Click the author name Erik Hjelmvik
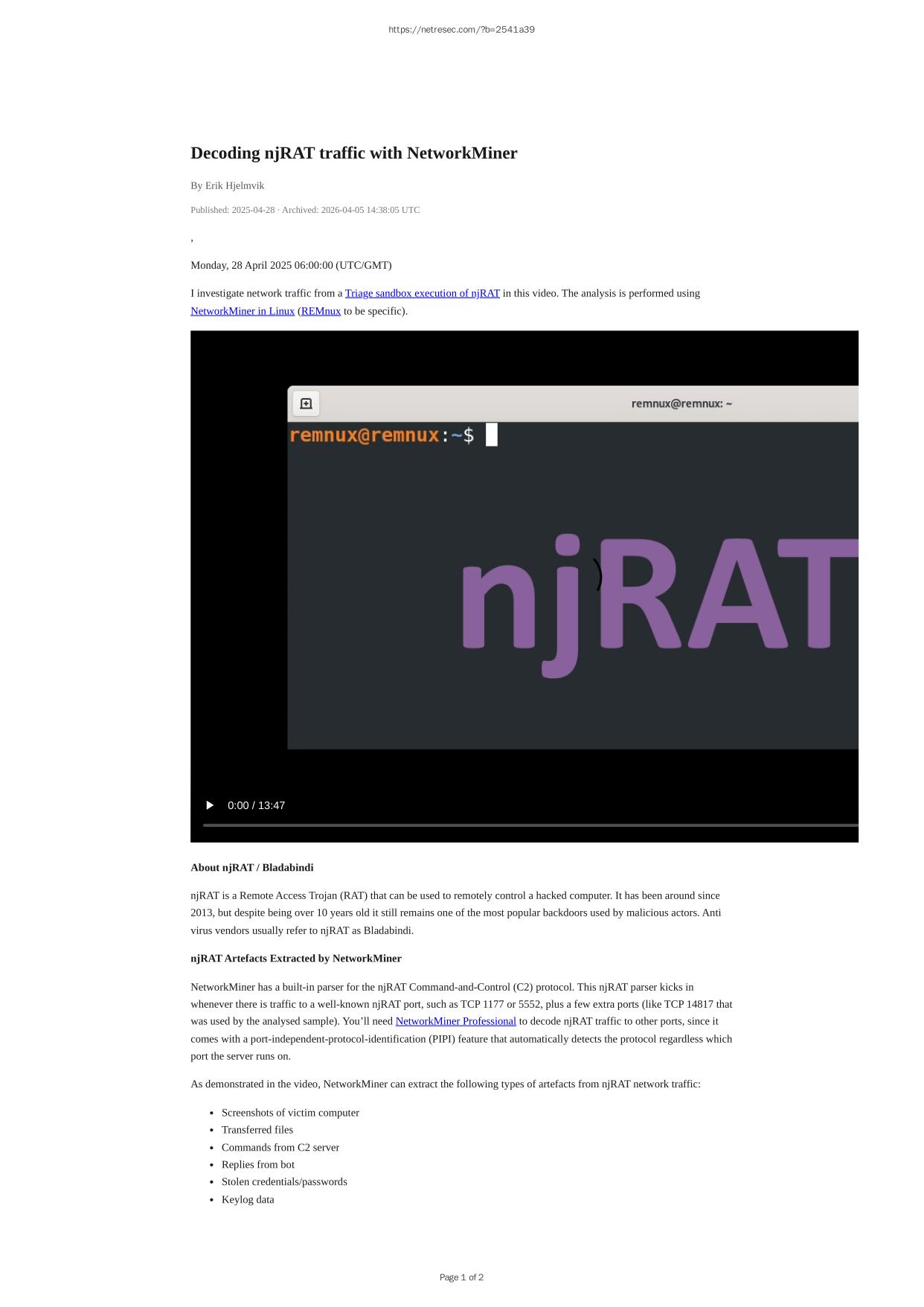Viewport: 924px width, 1307px height. click(234, 185)
